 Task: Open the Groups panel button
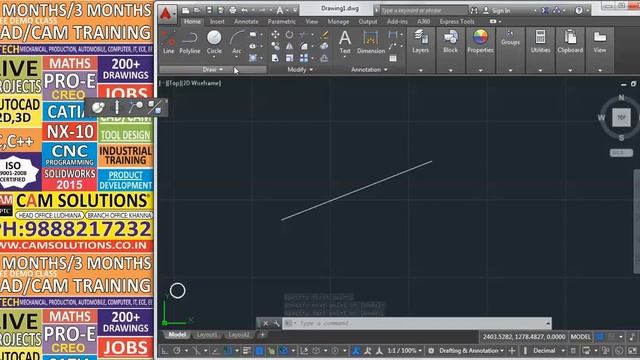coord(510,38)
